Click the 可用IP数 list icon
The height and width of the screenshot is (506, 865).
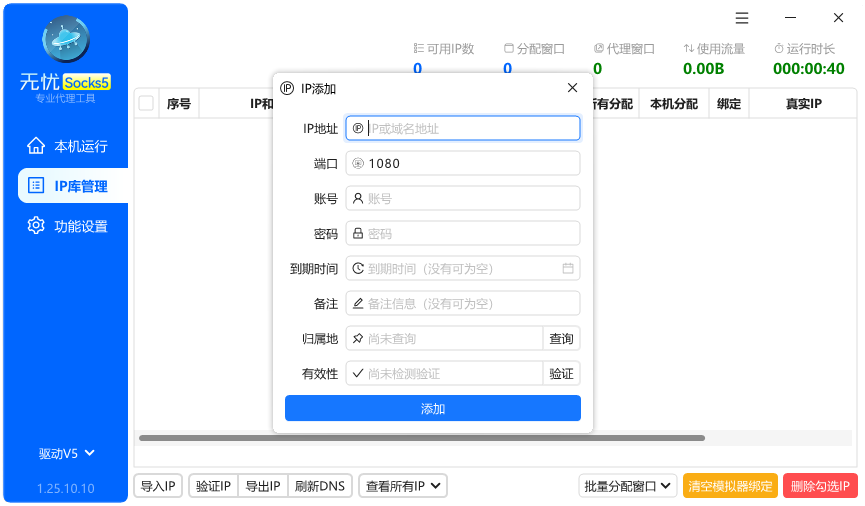(x=418, y=48)
